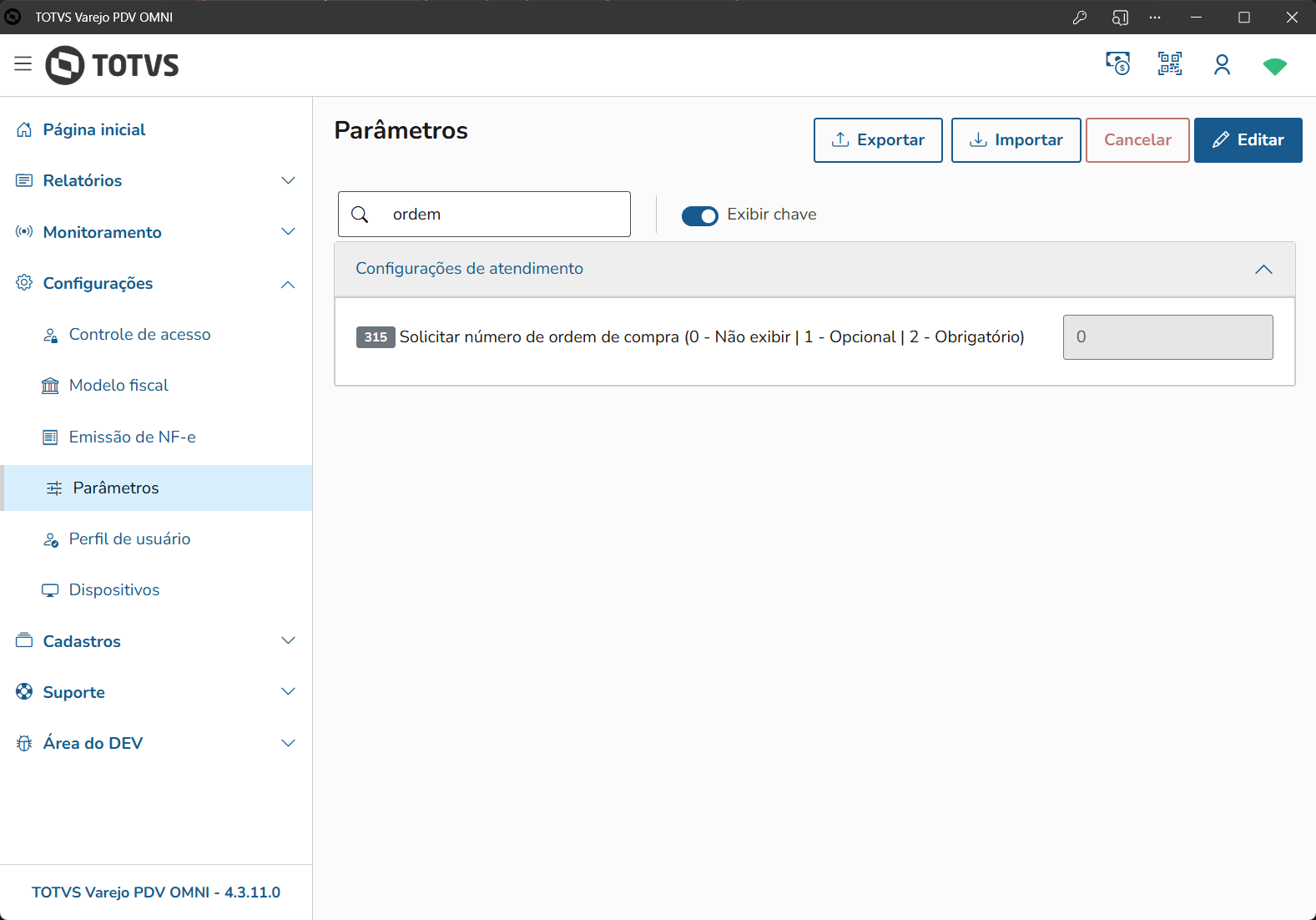Collapse Configurações de atendimento chevron
The height and width of the screenshot is (920, 1316).
(x=1263, y=269)
